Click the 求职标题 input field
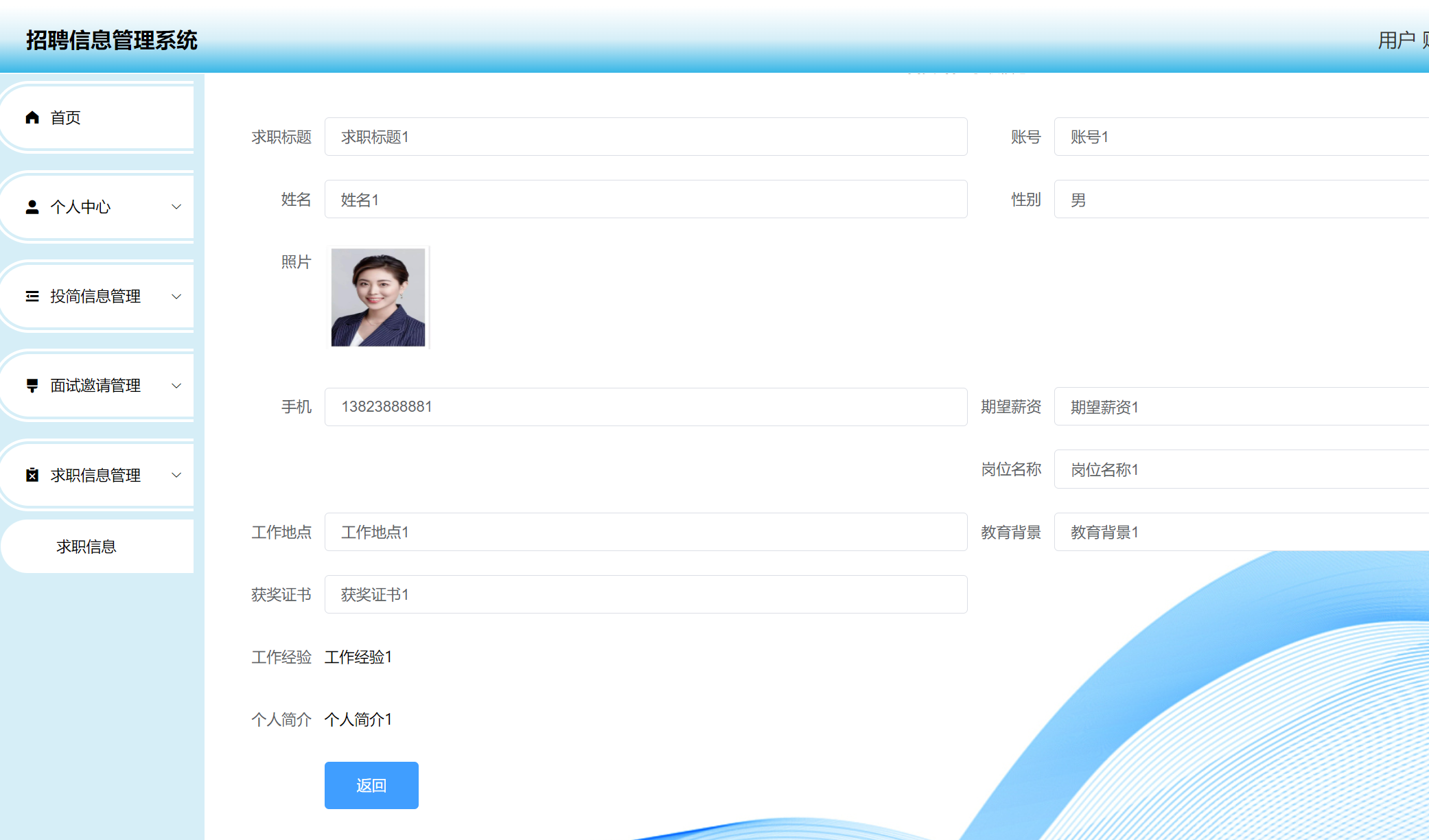Viewport: 1429px width, 840px height. (645, 137)
